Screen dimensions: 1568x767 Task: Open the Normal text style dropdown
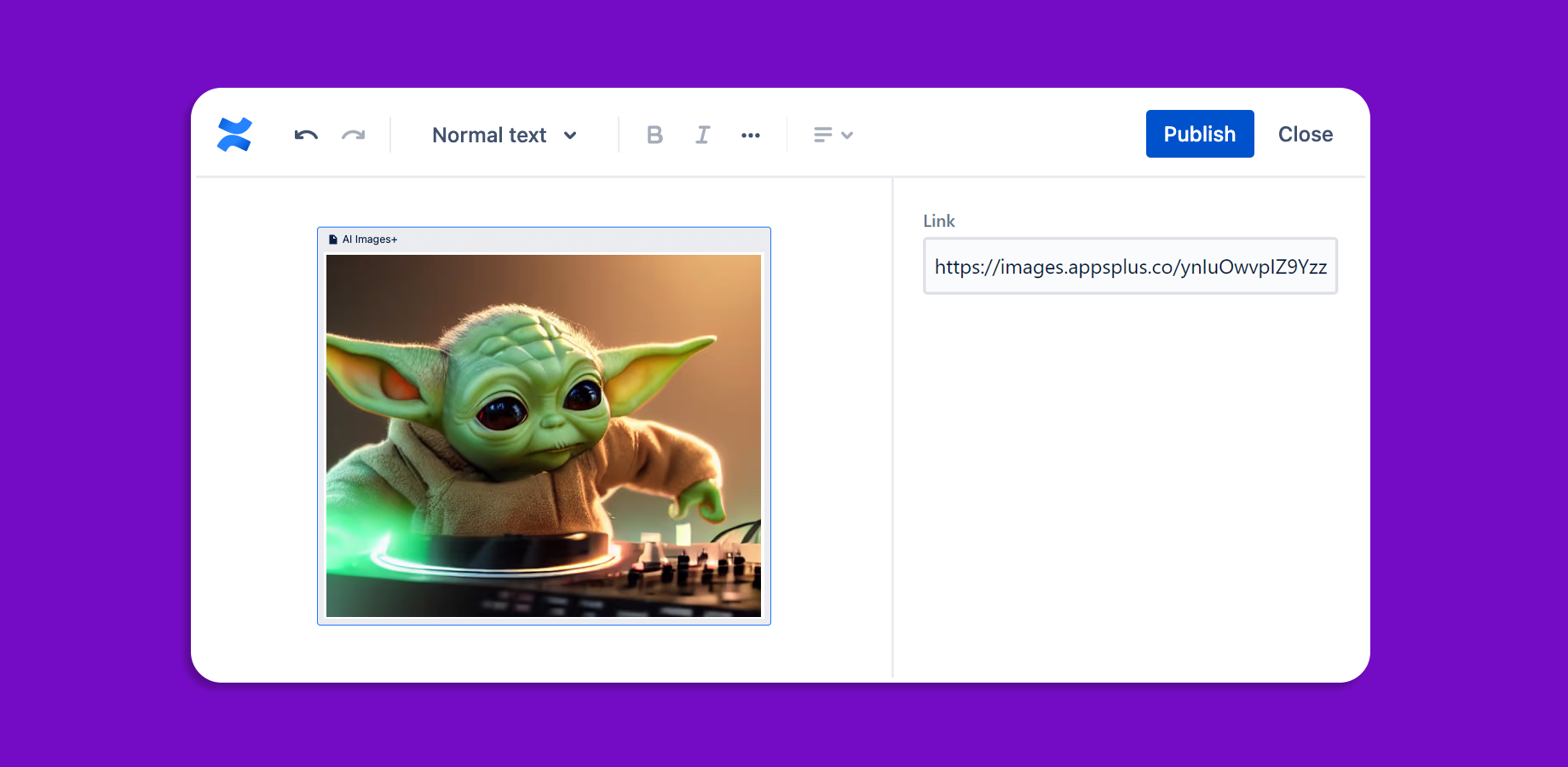point(504,135)
